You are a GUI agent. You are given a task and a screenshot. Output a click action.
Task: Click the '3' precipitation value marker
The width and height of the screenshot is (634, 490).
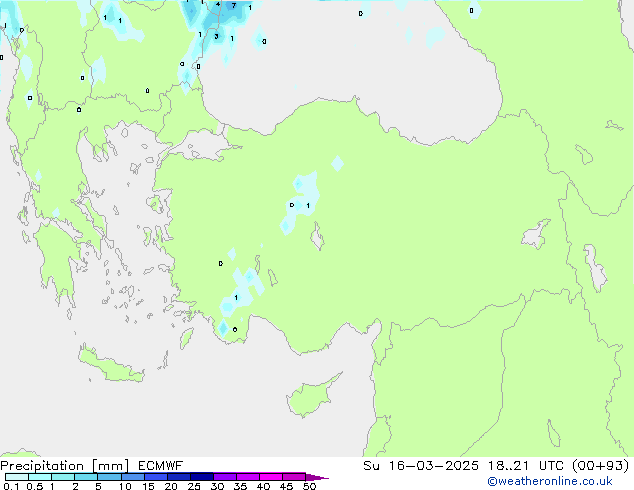[216, 36]
